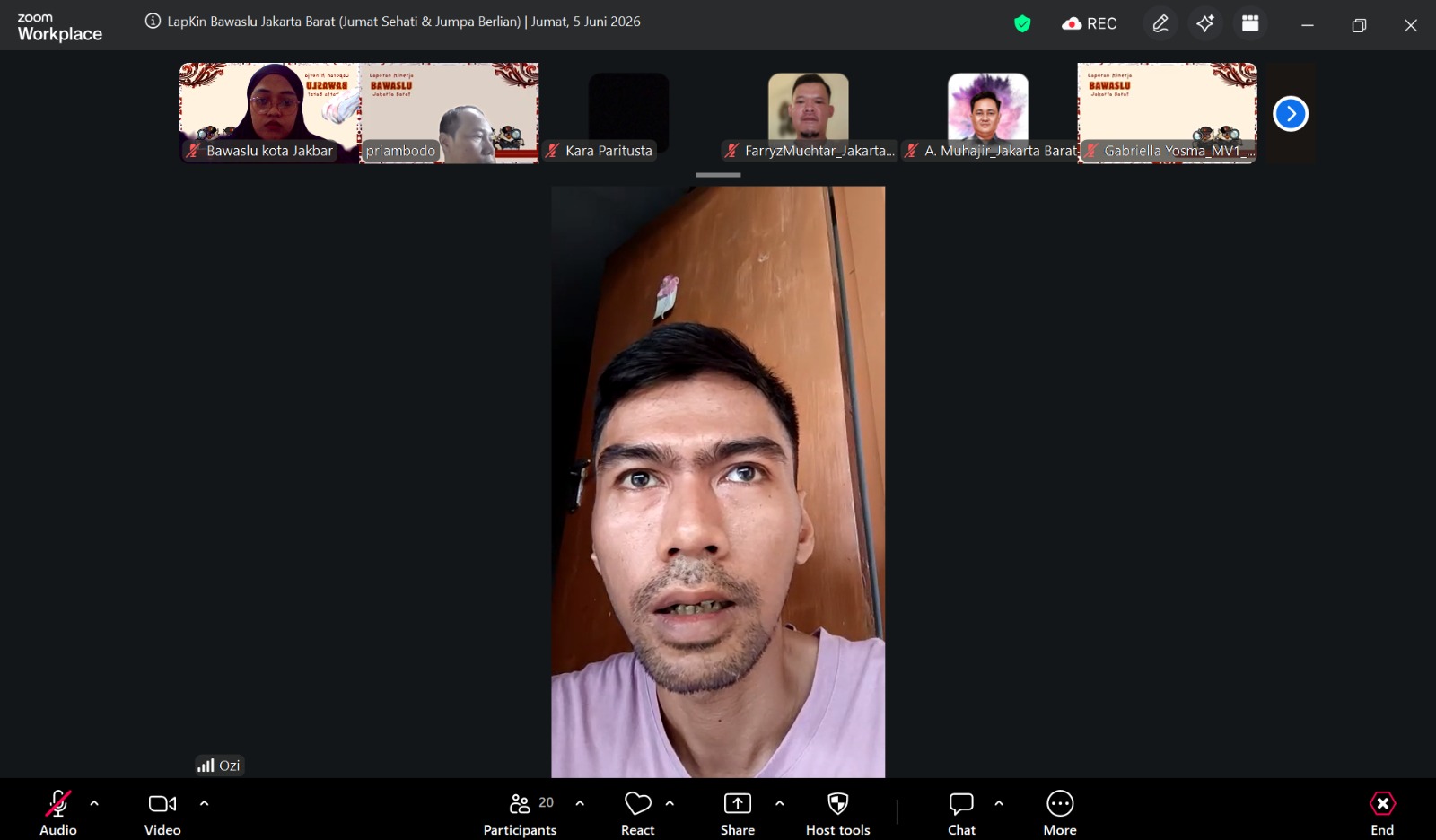
Task: End the meeting
Action: [x=1382, y=813]
